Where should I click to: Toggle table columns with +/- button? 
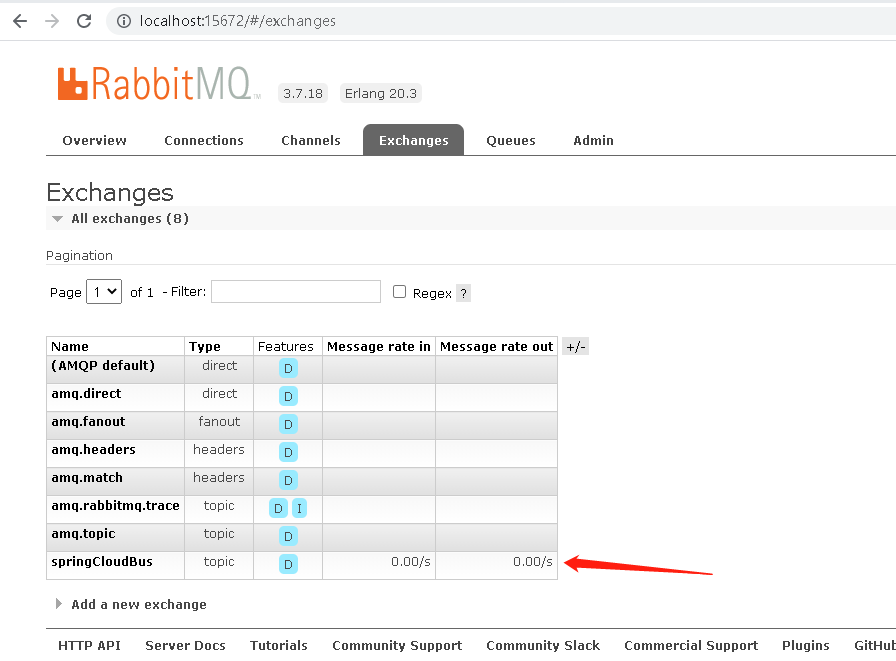(575, 347)
